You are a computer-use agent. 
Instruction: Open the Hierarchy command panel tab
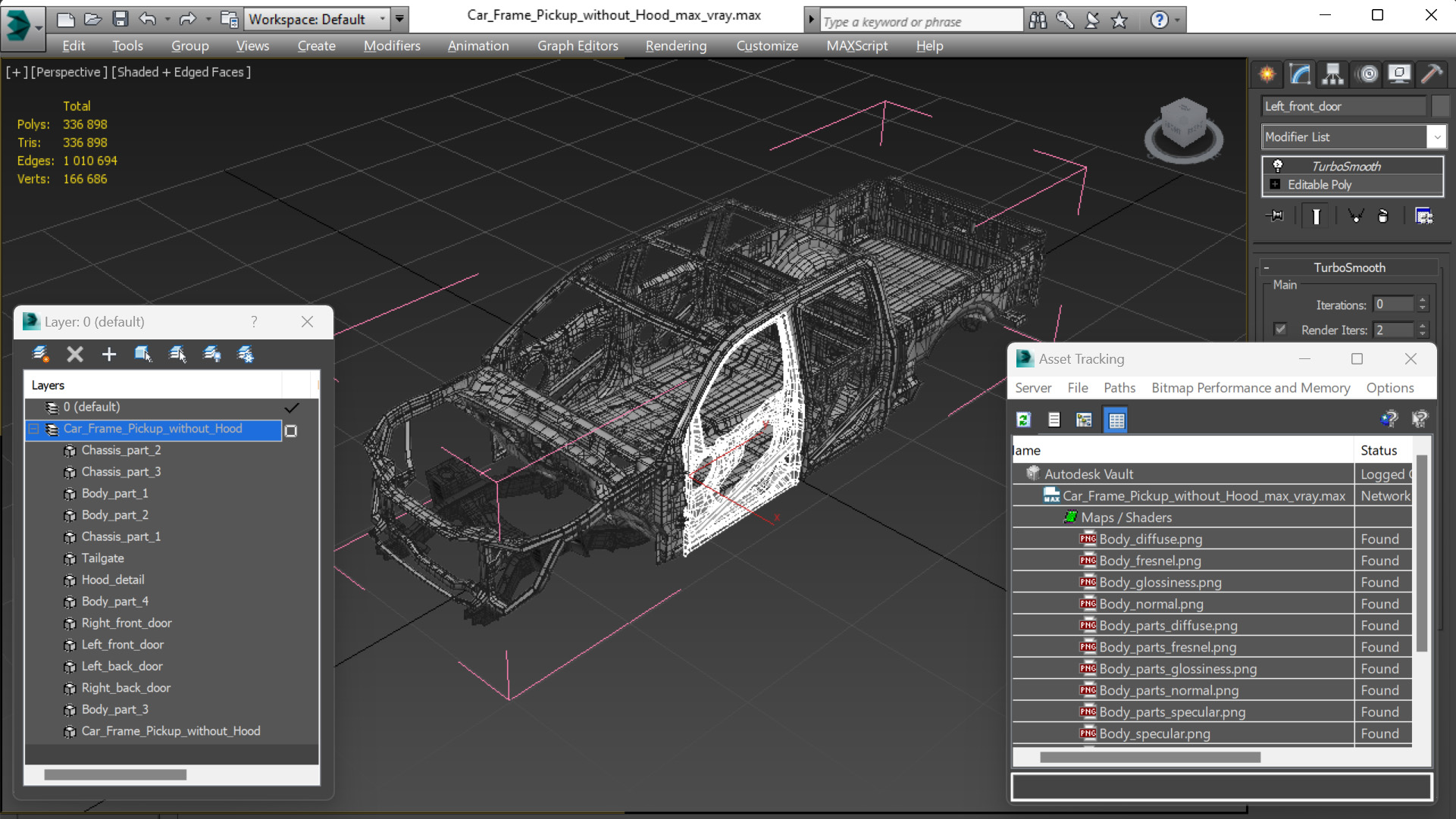[1332, 73]
